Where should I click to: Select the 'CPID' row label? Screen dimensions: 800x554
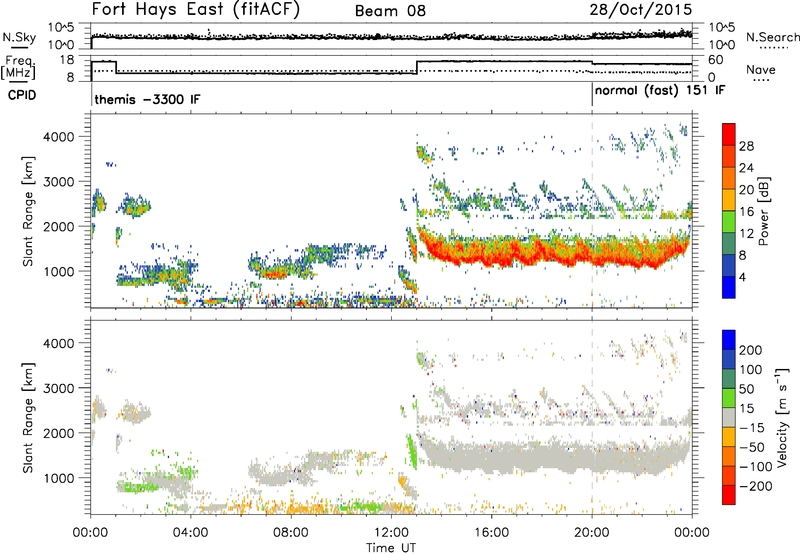pos(22,95)
